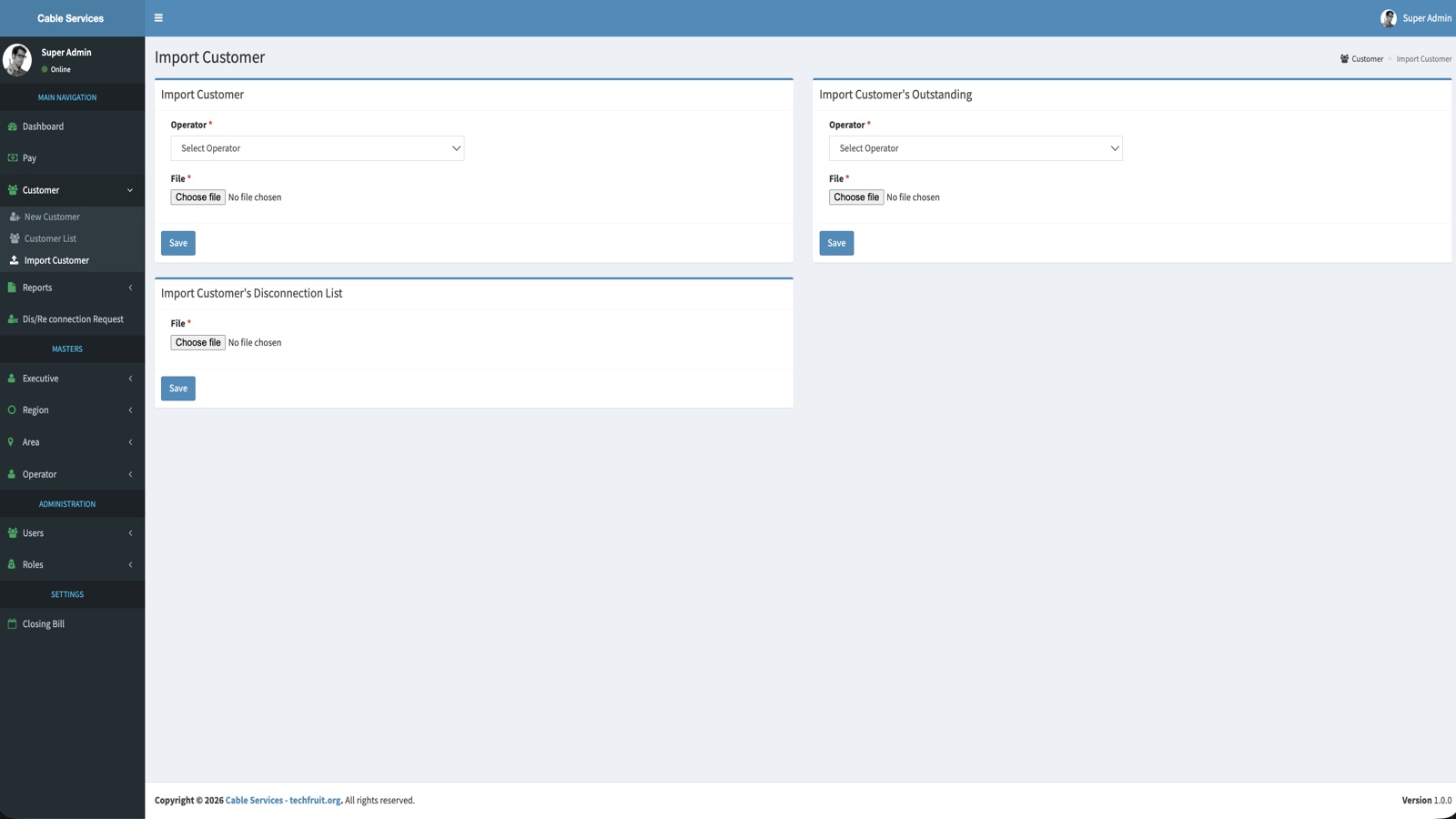The width and height of the screenshot is (1456, 819).
Task: Expand the Area menu chevron
Action: pos(130,442)
